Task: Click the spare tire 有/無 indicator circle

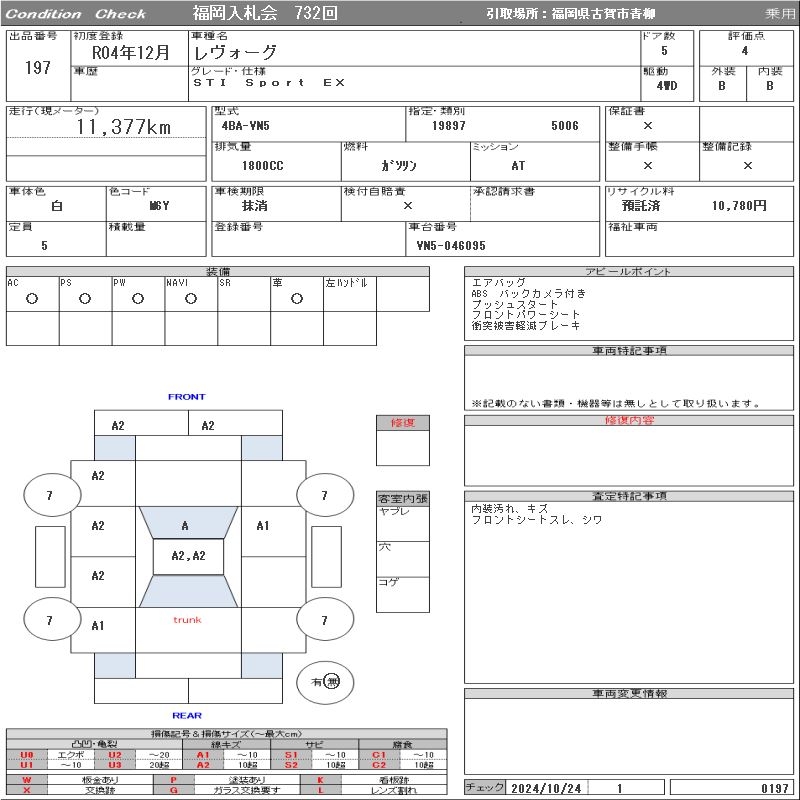Action: (x=325, y=681)
